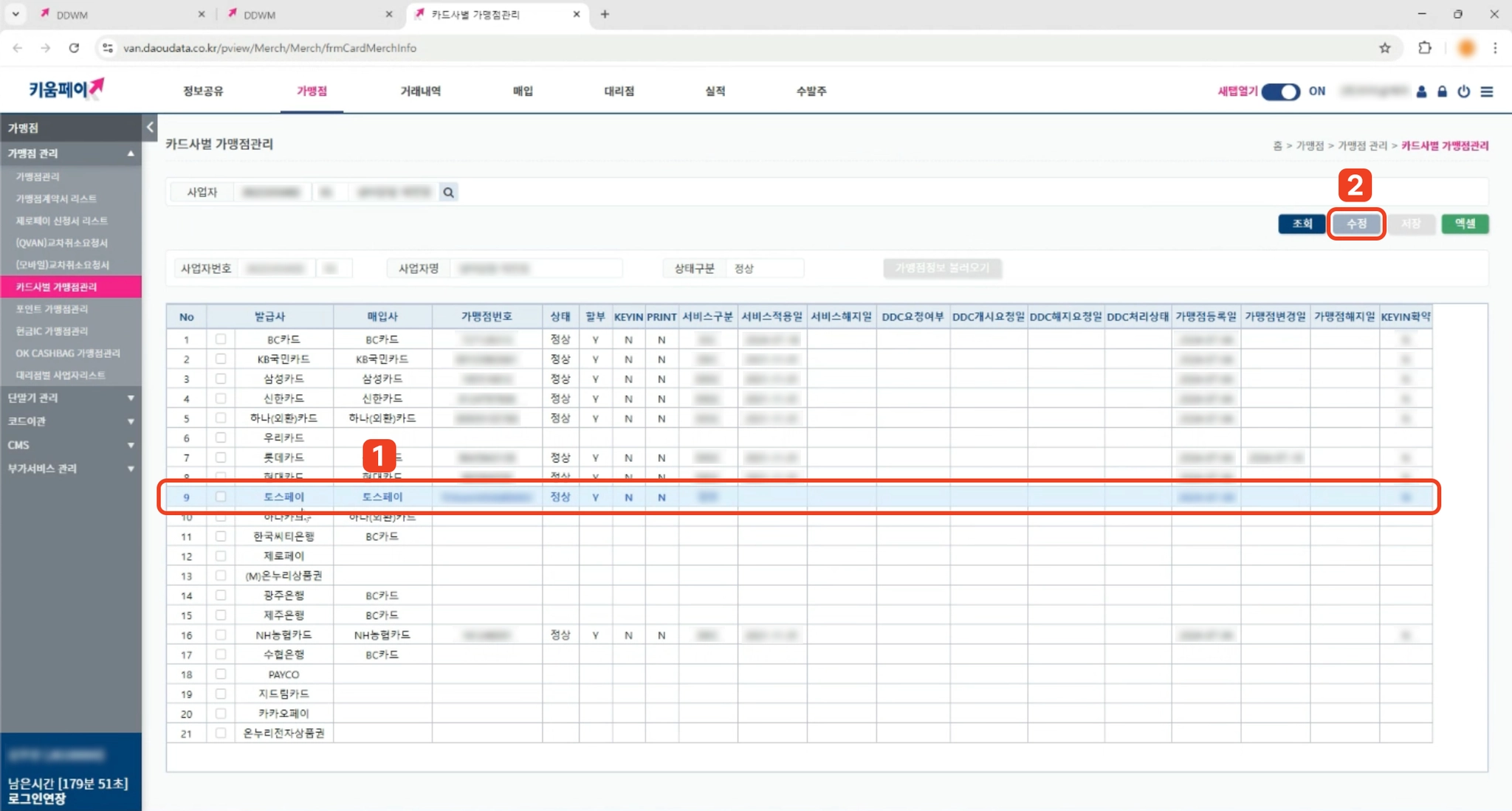The image size is (1512, 811).
Task: Click the 수정 button
Action: coord(1356,224)
